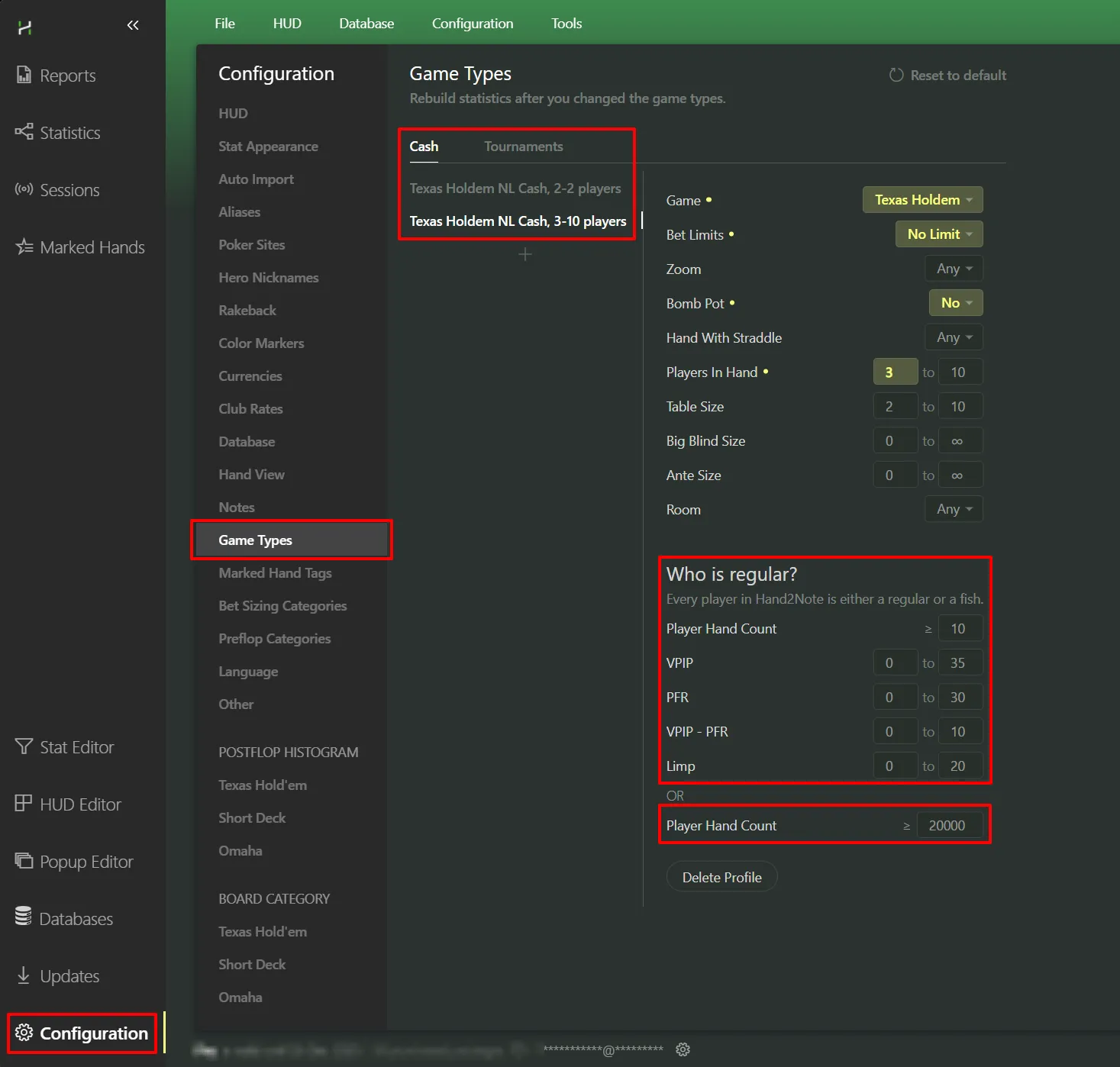
Task: Go to Sessions in the sidebar
Action: click(x=24, y=189)
